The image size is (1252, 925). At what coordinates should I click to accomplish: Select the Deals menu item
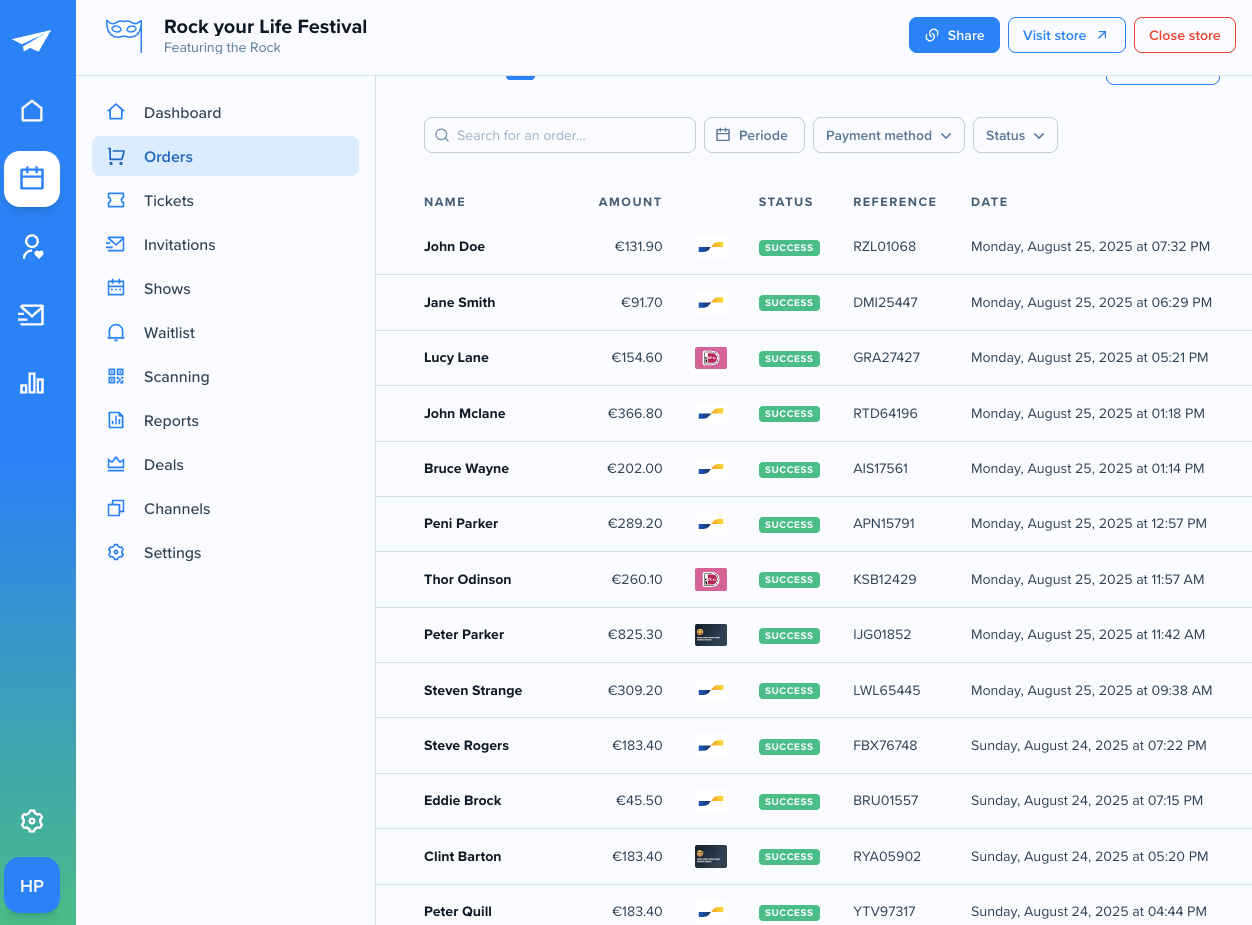(163, 464)
